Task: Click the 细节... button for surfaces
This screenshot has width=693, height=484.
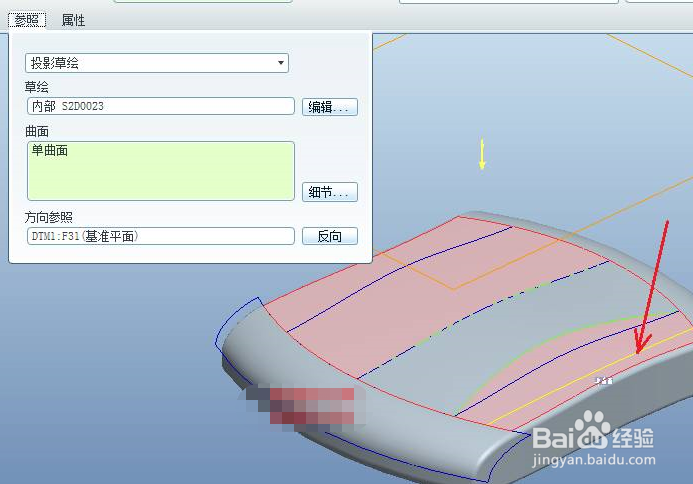Action: (330, 192)
